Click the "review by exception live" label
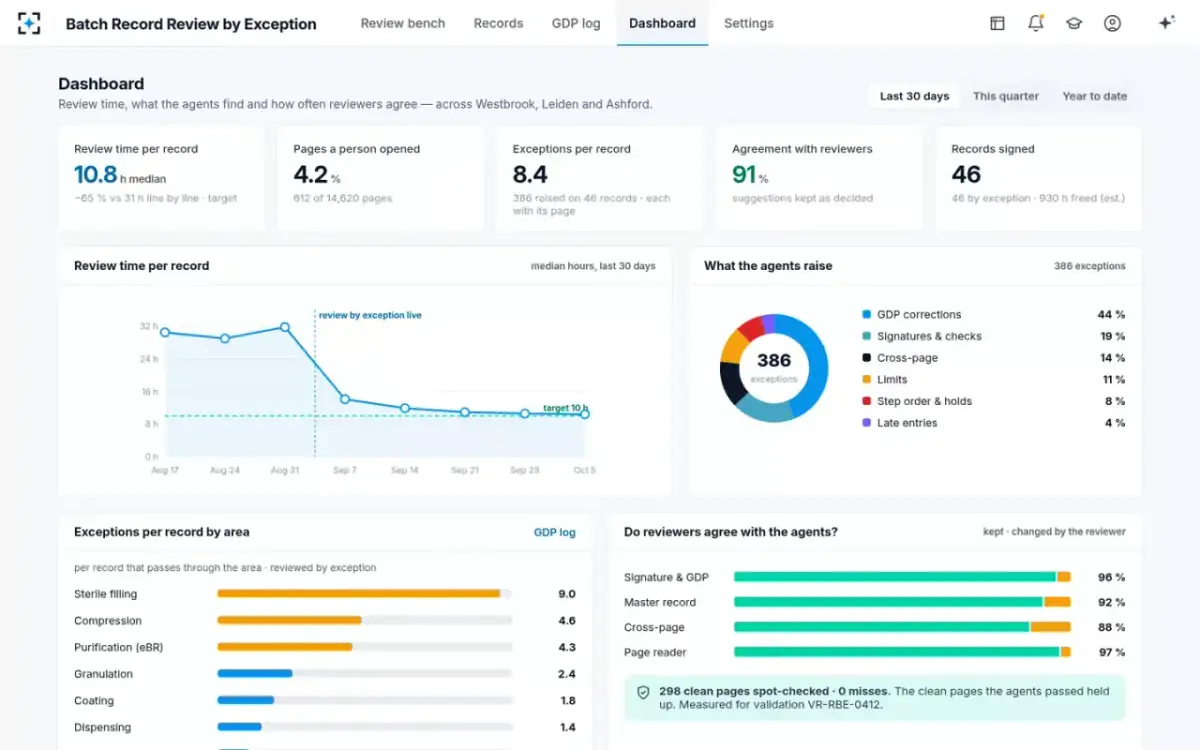 click(x=370, y=315)
